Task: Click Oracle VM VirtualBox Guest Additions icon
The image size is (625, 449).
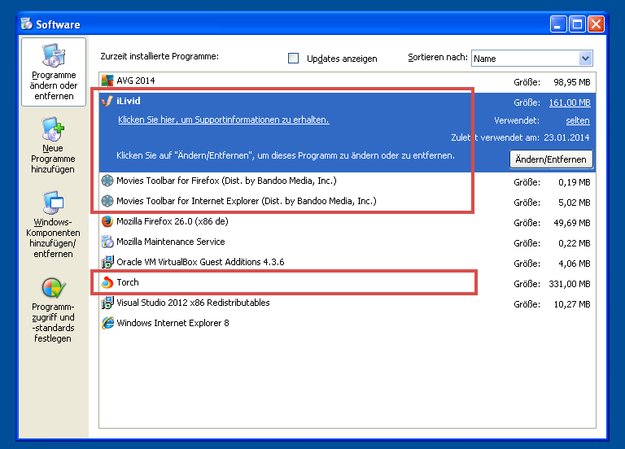Action: [x=107, y=262]
